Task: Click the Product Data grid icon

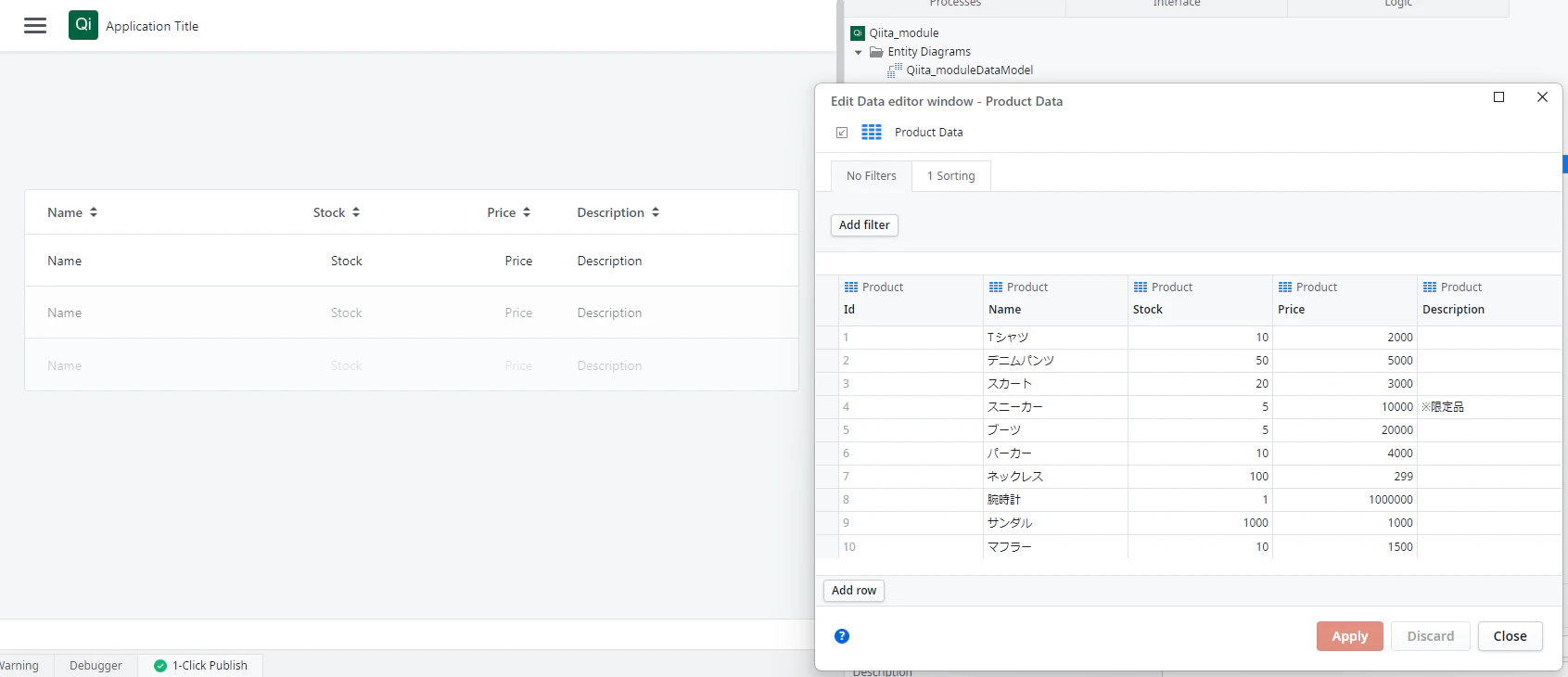Action: (872, 133)
